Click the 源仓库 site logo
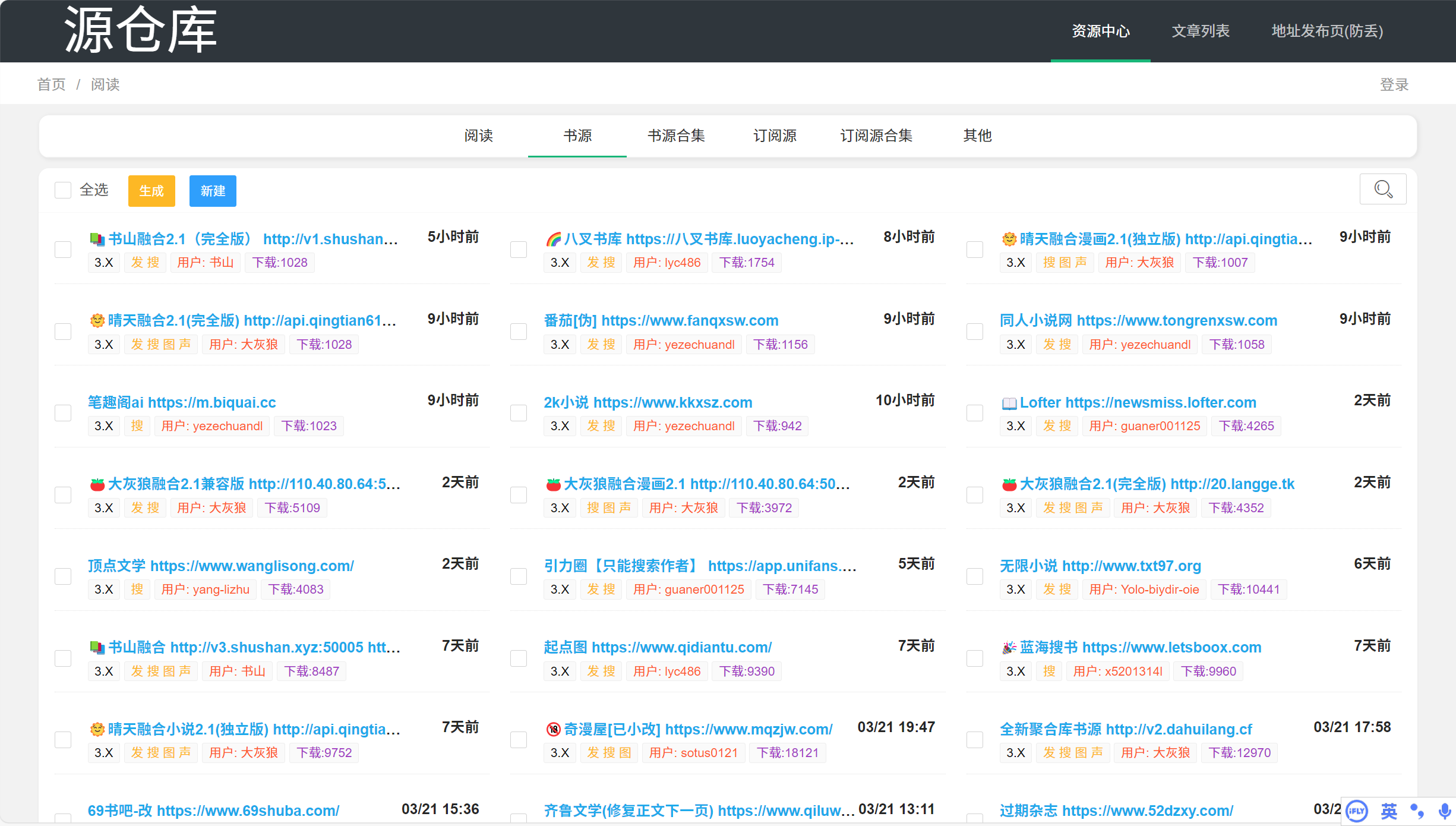 coord(140,30)
